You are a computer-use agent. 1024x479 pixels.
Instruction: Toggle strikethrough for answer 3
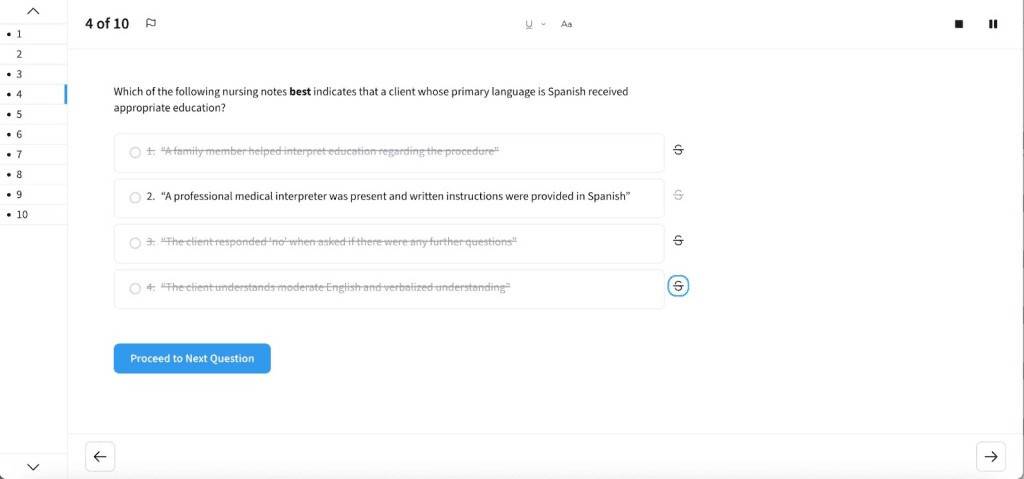pos(678,241)
